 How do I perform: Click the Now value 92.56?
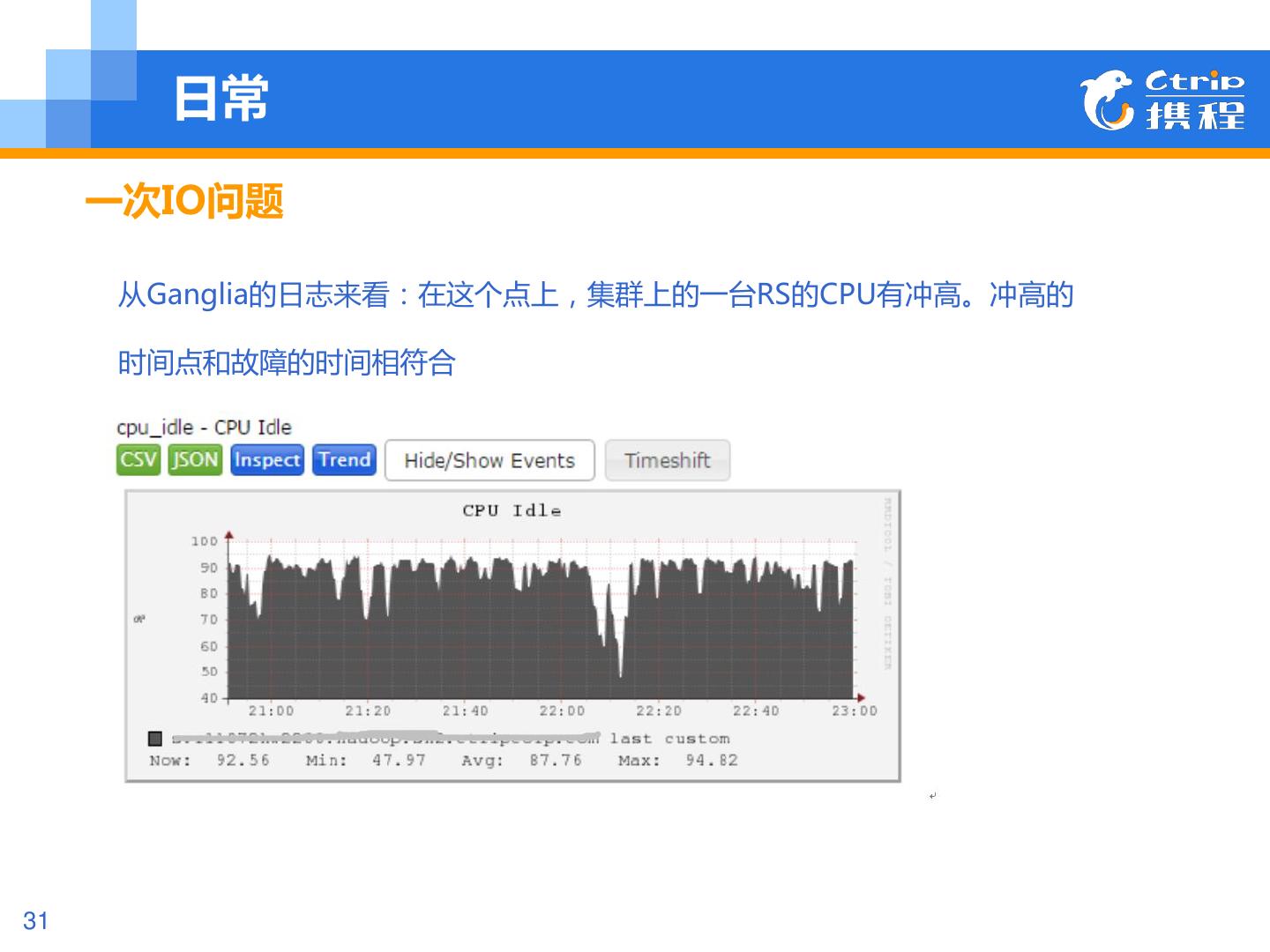(x=243, y=760)
